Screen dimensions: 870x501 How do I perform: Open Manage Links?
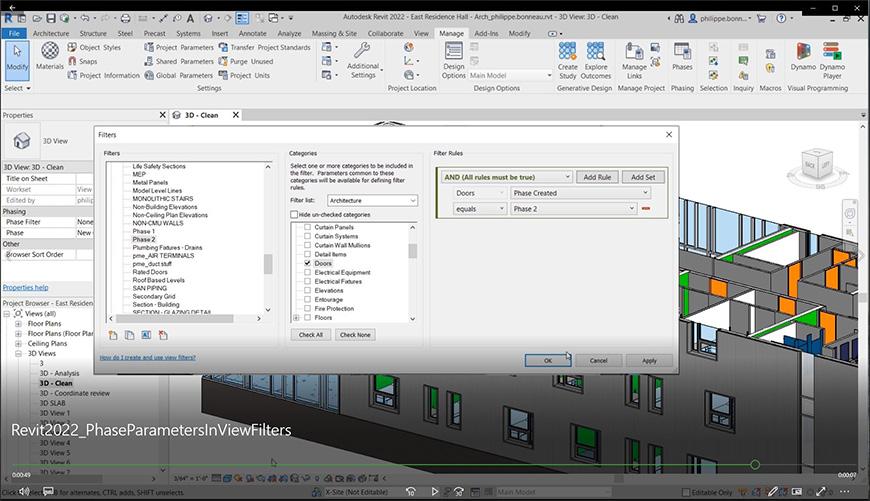click(x=634, y=60)
